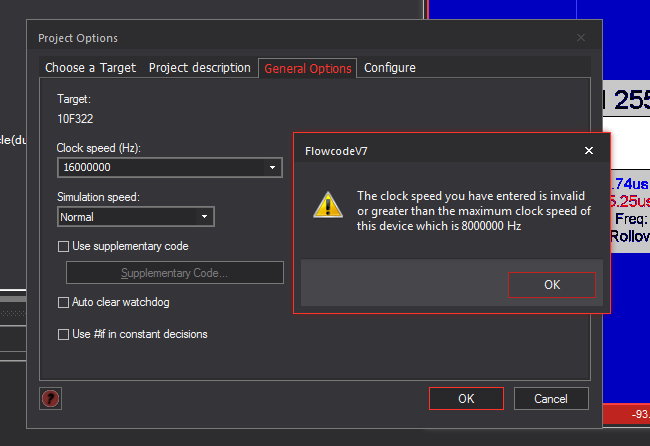Click the red help question mark icon
The image size is (650, 446).
click(x=51, y=399)
